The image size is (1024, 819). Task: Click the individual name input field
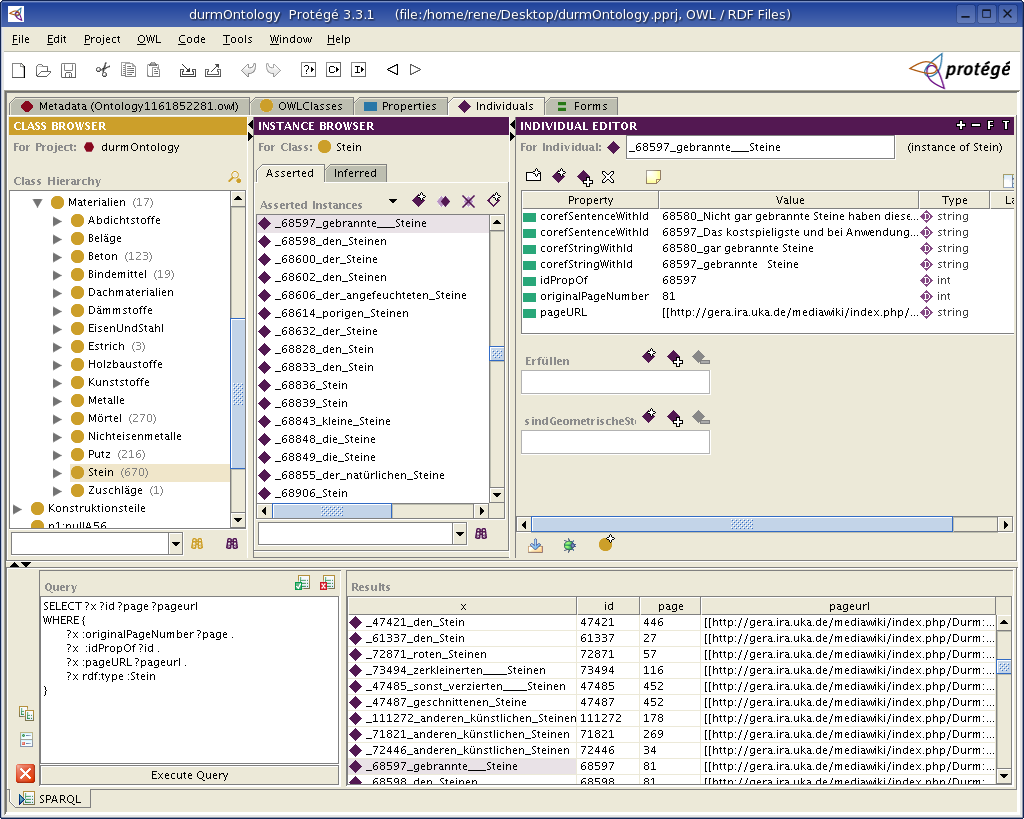pyautogui.click(x=759, y=147)
